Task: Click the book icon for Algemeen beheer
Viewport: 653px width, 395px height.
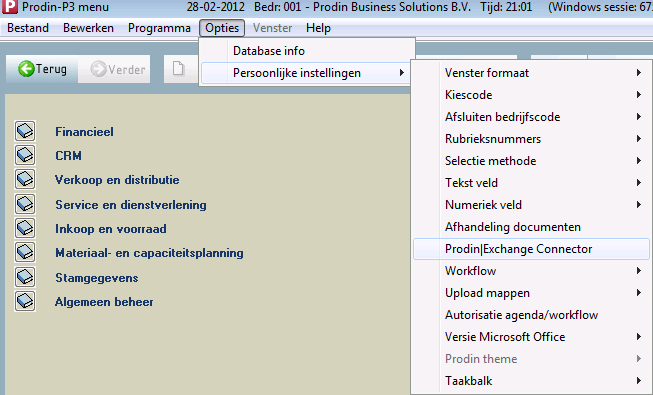Action: tap(25, 301)
